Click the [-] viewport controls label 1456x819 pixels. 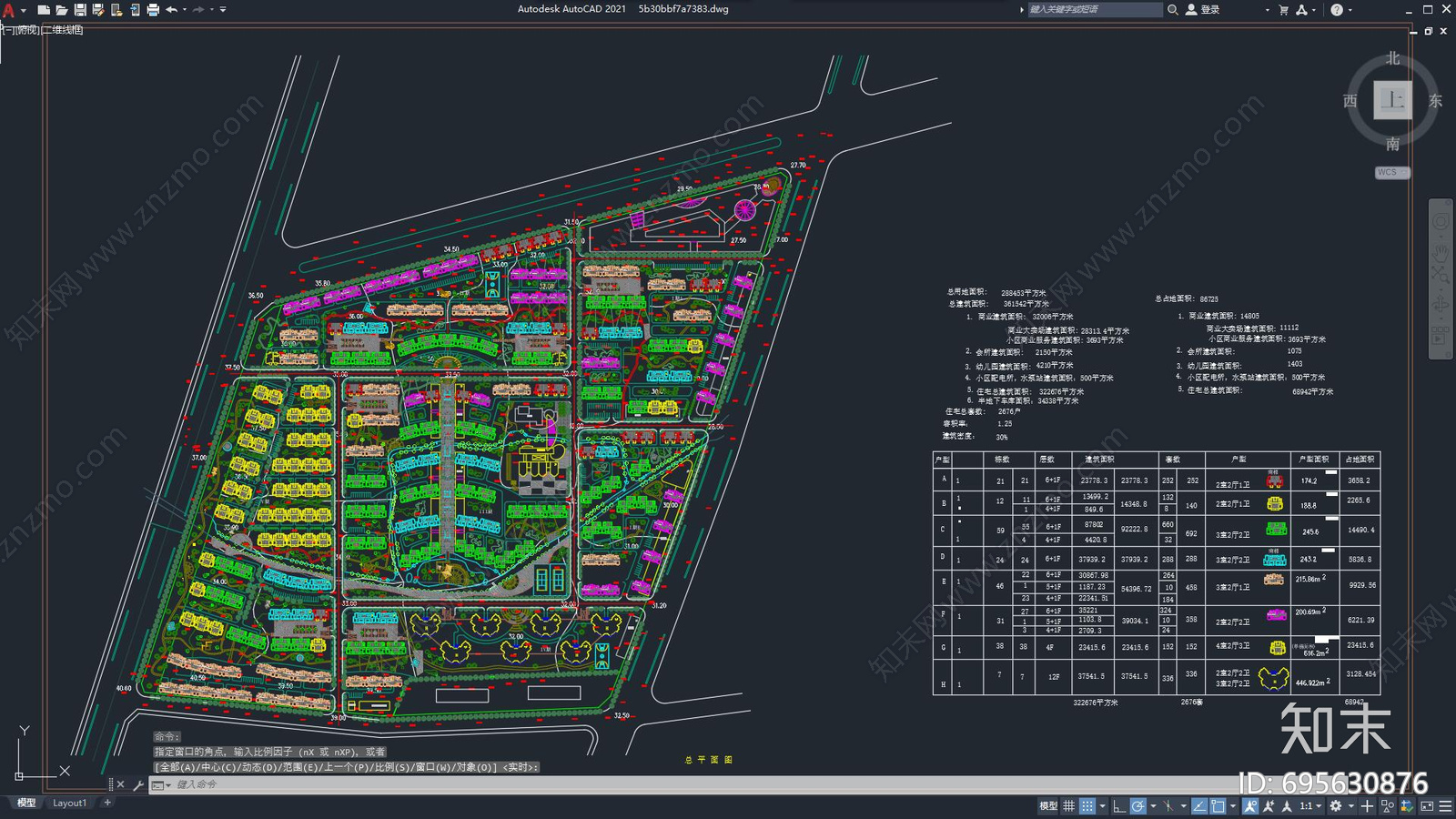[x=6, y=30]
